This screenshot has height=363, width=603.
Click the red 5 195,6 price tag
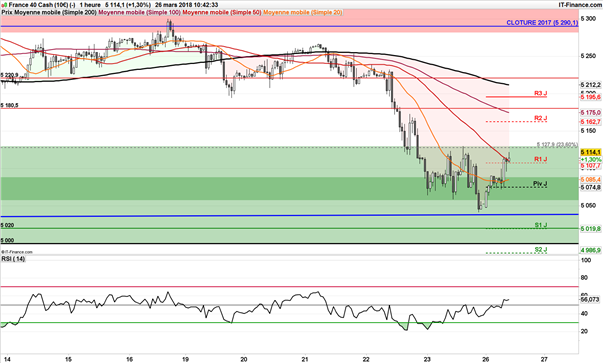(590, 97)
